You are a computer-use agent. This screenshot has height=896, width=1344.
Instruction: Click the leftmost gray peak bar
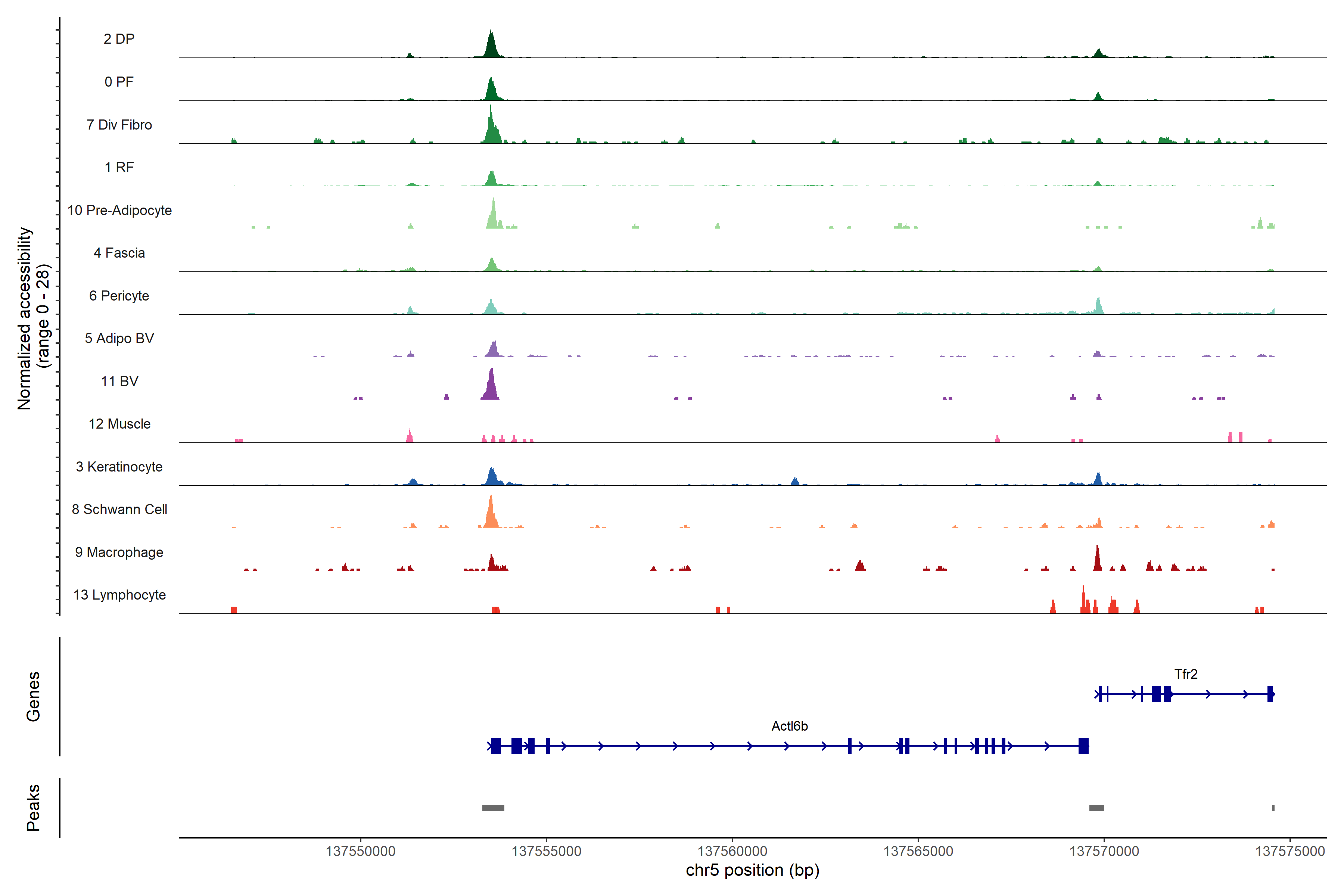pos(493,808)
